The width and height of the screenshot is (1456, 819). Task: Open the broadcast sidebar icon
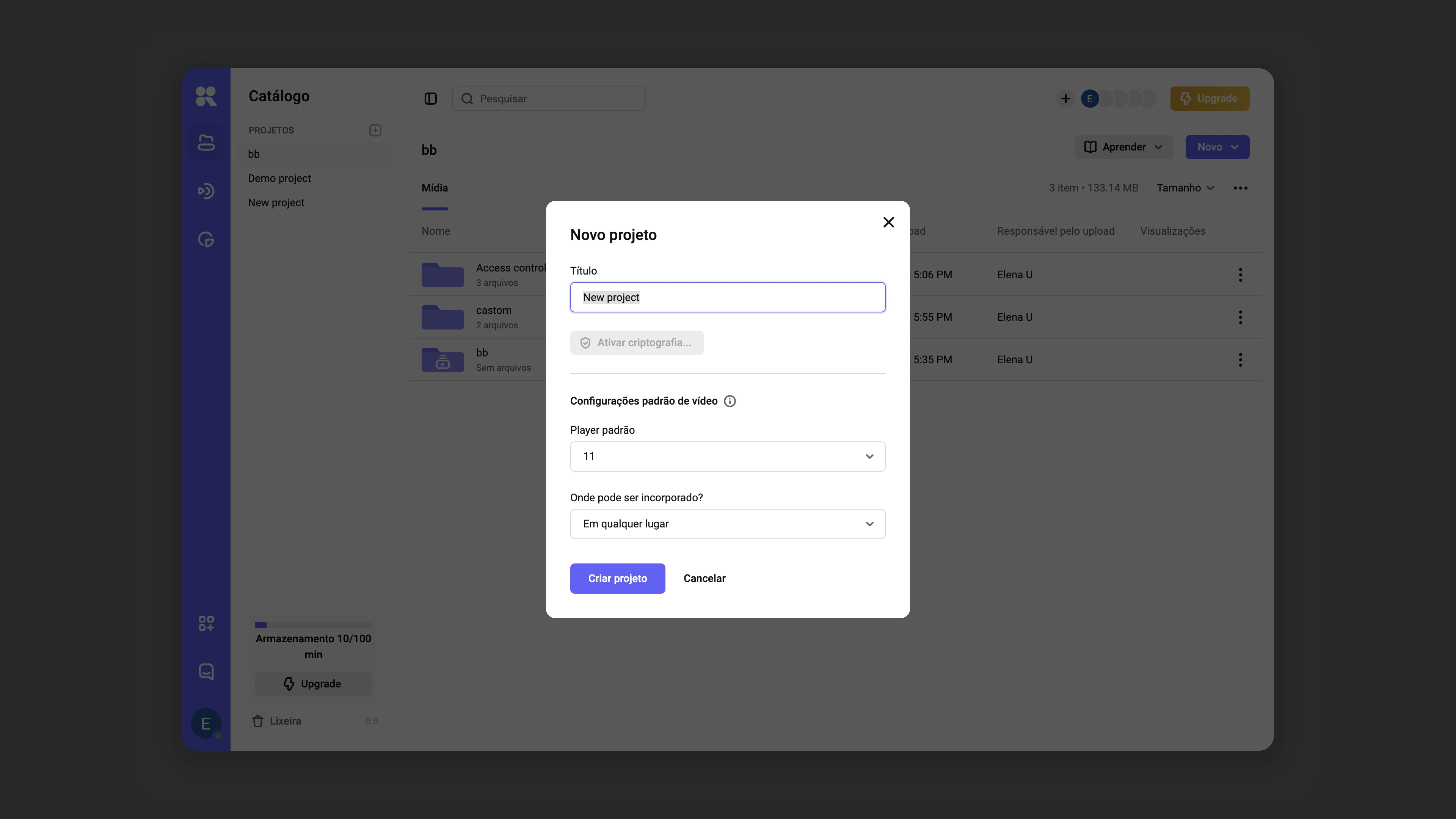(x=206, y=191)
